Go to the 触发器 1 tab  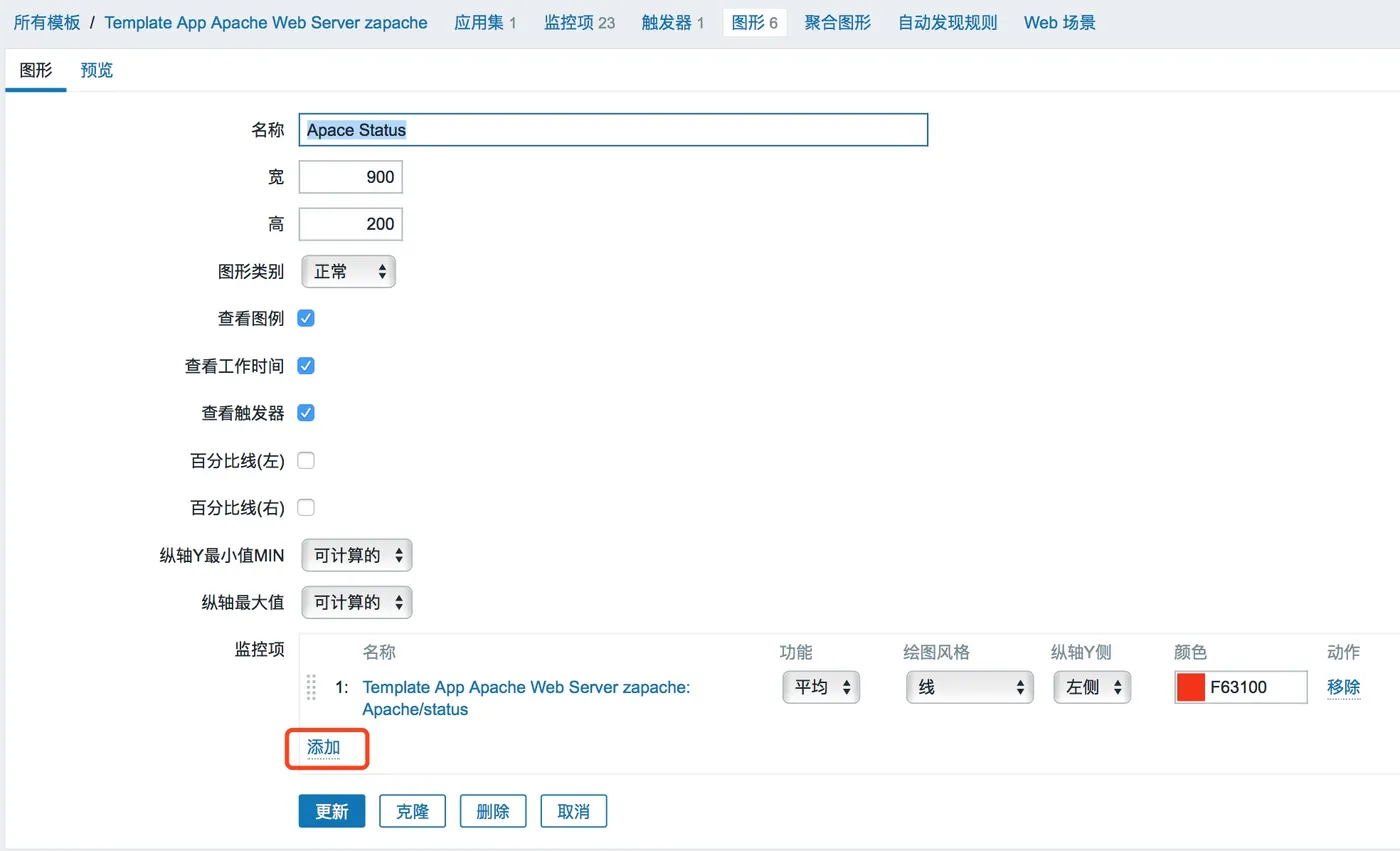[672, 22]
